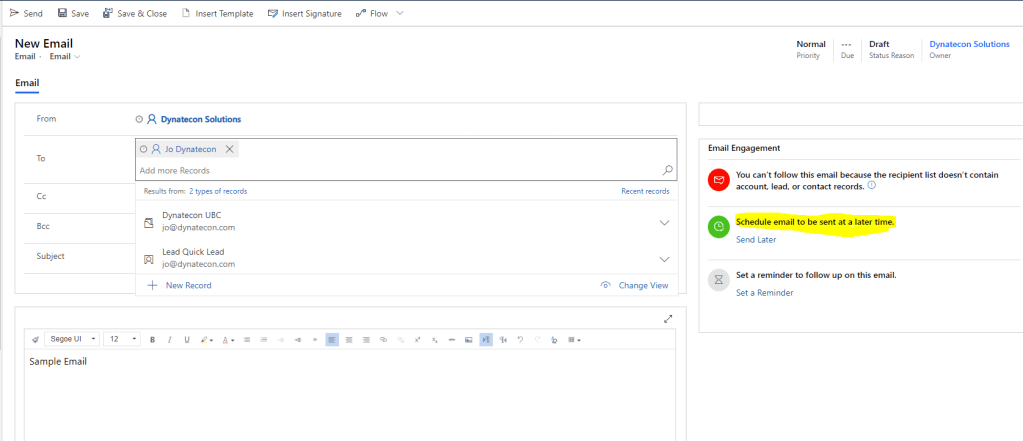Click the search magnifier in the To field
Screen dimensions: 1023x441
coord(668,171)
